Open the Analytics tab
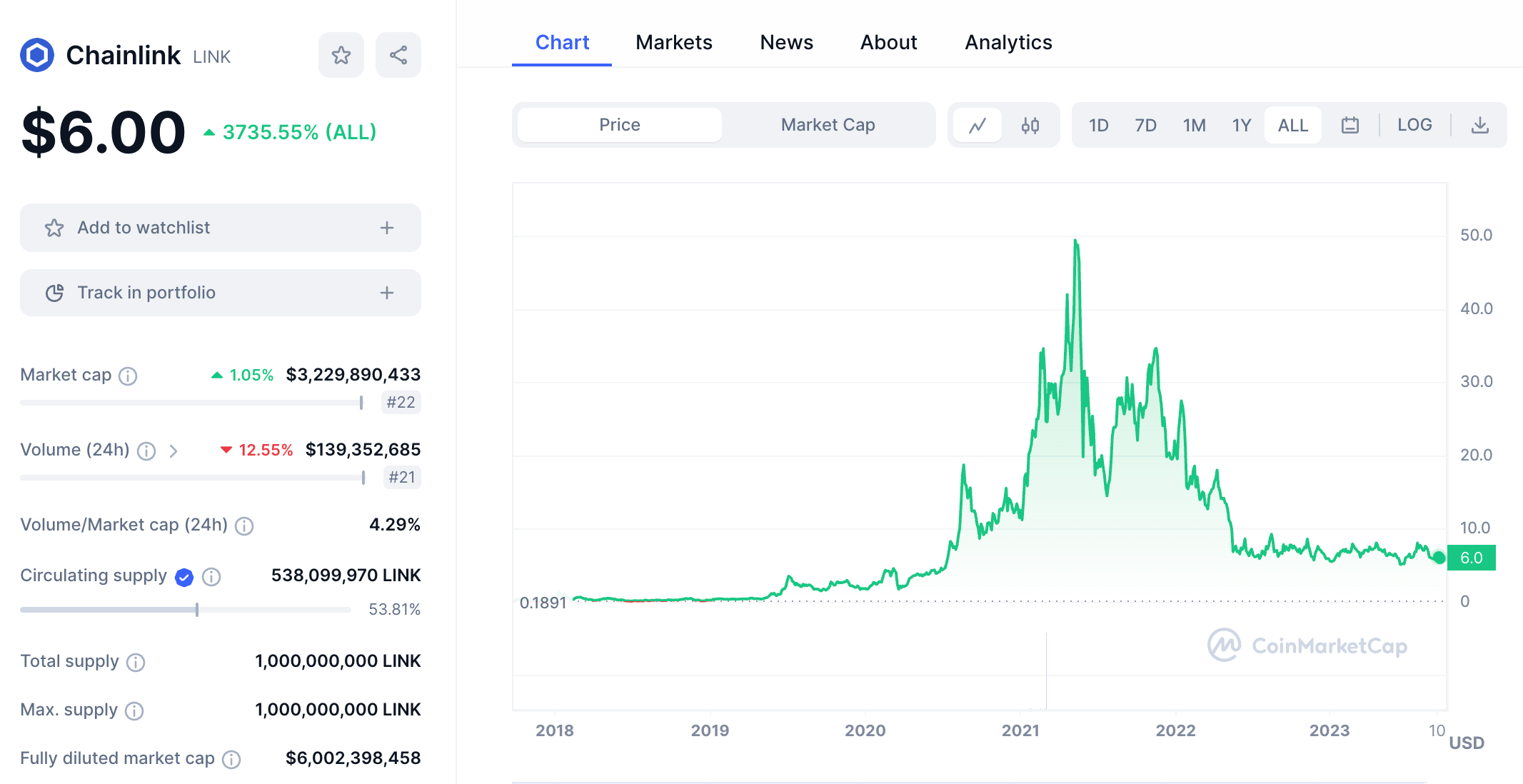The width and height of the screenshot is (1523, 784). (1008, 42)
